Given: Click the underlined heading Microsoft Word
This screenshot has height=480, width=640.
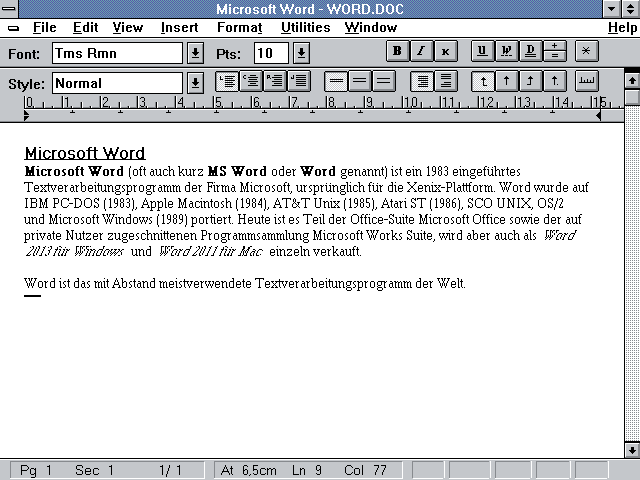Looking at the screenshot, I should pyautogui.click(x=85, y=153).
